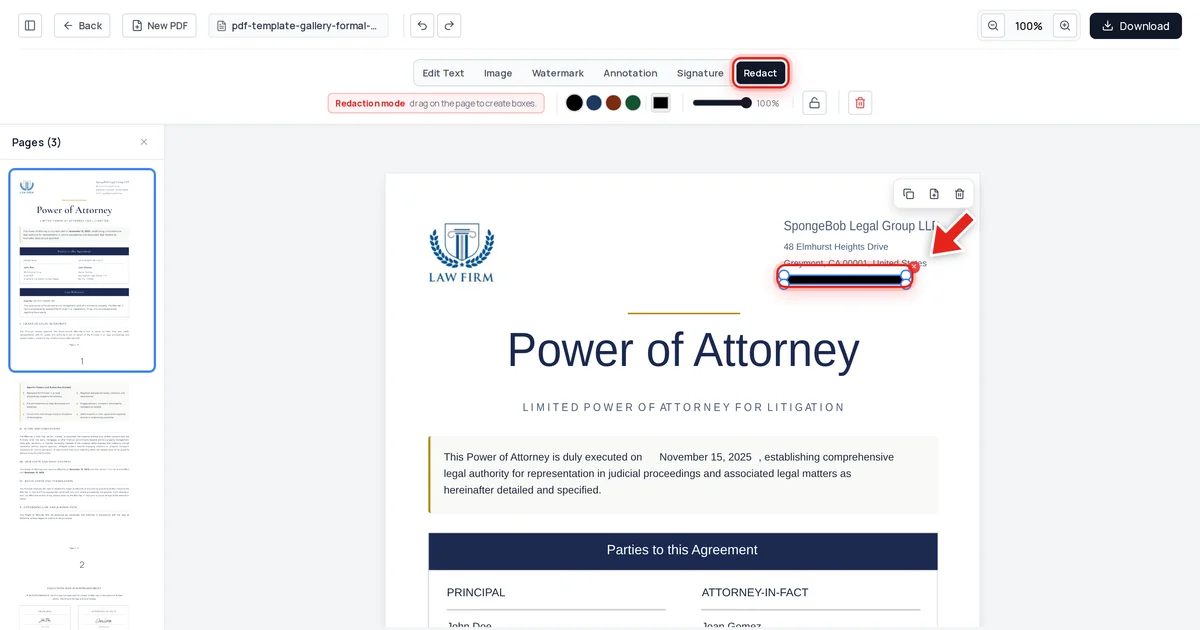This screenshot has width=1200, height=630.
Task: Click the 48 Elmhurst Heights Drive line
Action: [x=836, y=247]
